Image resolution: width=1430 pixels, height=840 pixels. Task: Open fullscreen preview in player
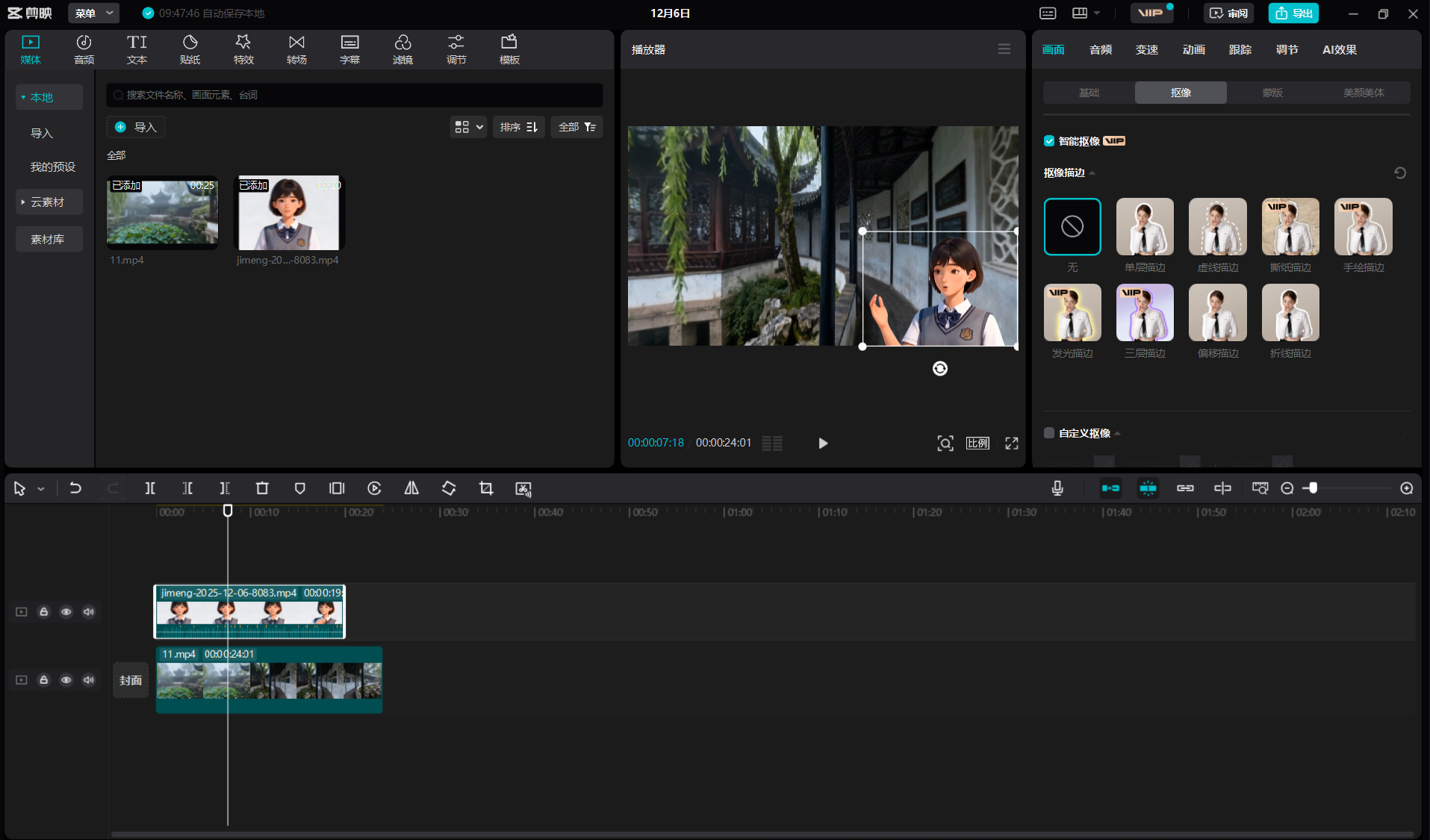(1012, 444)
